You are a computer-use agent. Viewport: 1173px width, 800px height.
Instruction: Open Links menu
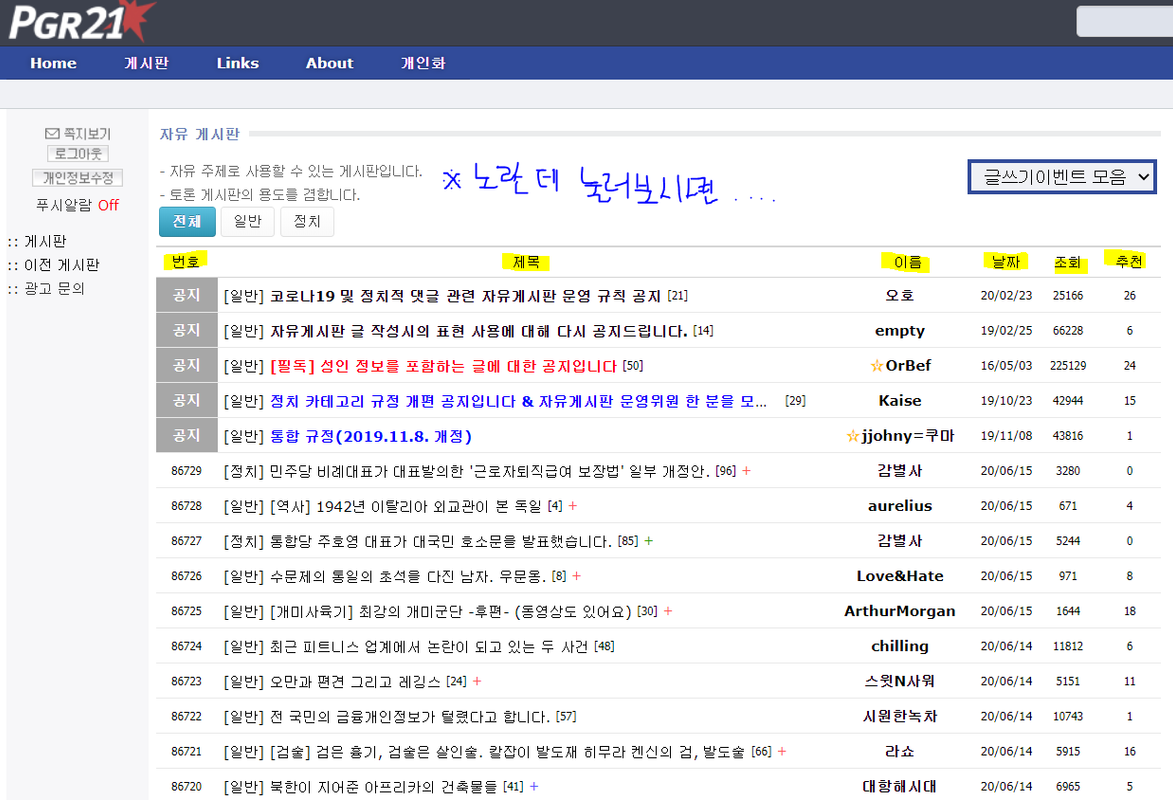(x=238, y=64)
